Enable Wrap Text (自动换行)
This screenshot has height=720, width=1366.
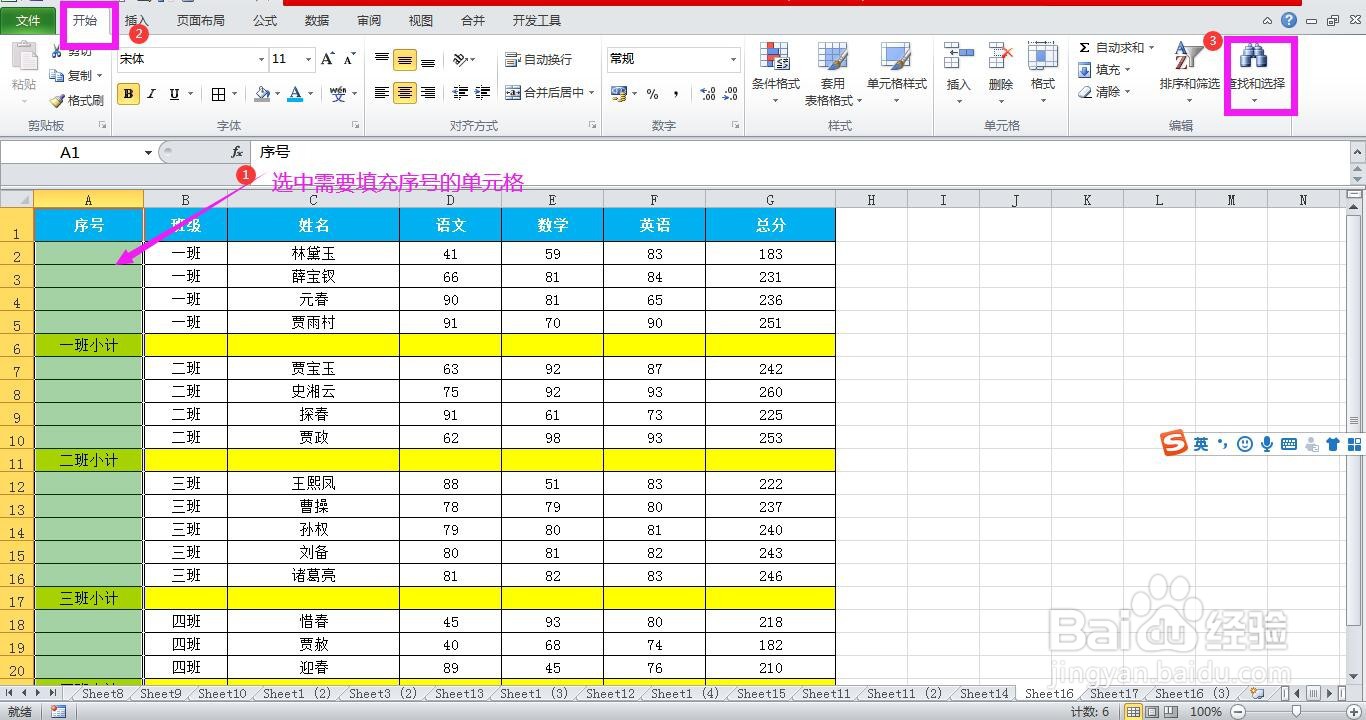(536, 59)
